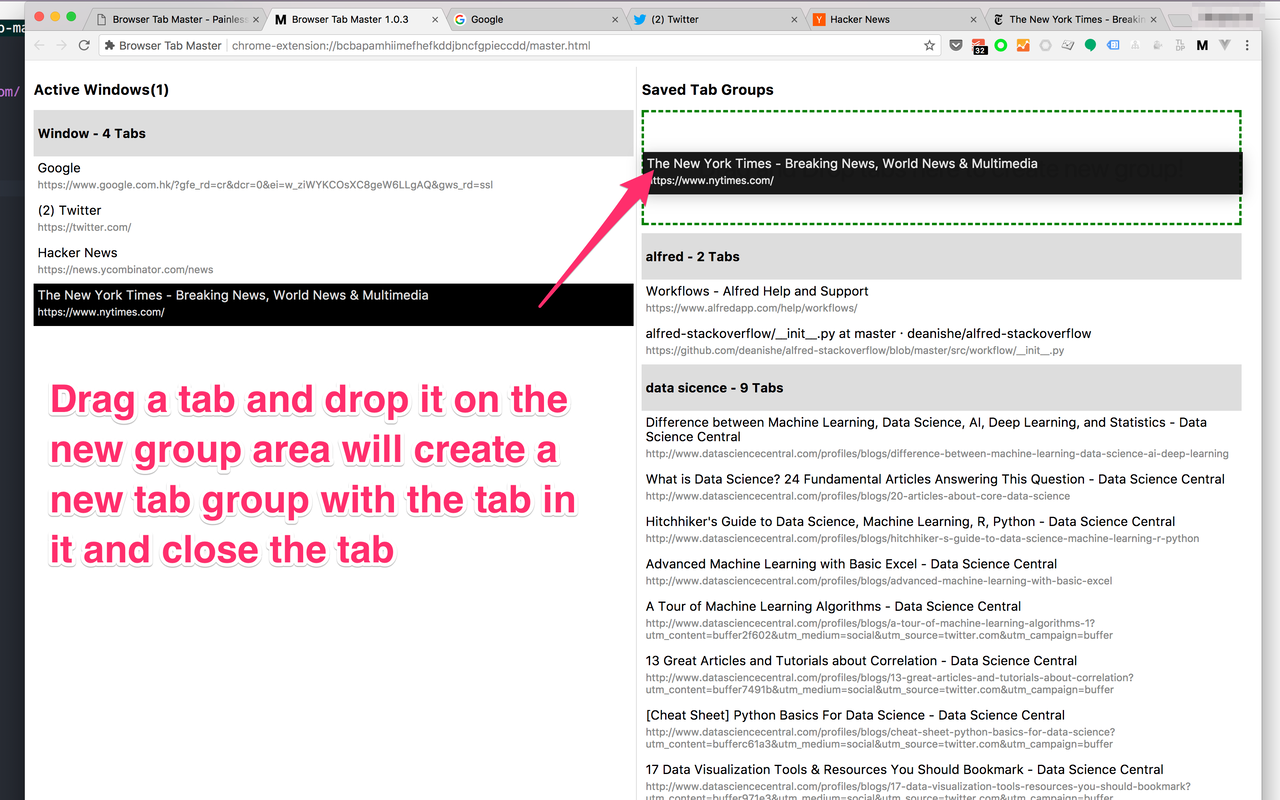Open the Browser Tab Master M extension
The width and height of the screenshot is (1280, 800).
1202,45
